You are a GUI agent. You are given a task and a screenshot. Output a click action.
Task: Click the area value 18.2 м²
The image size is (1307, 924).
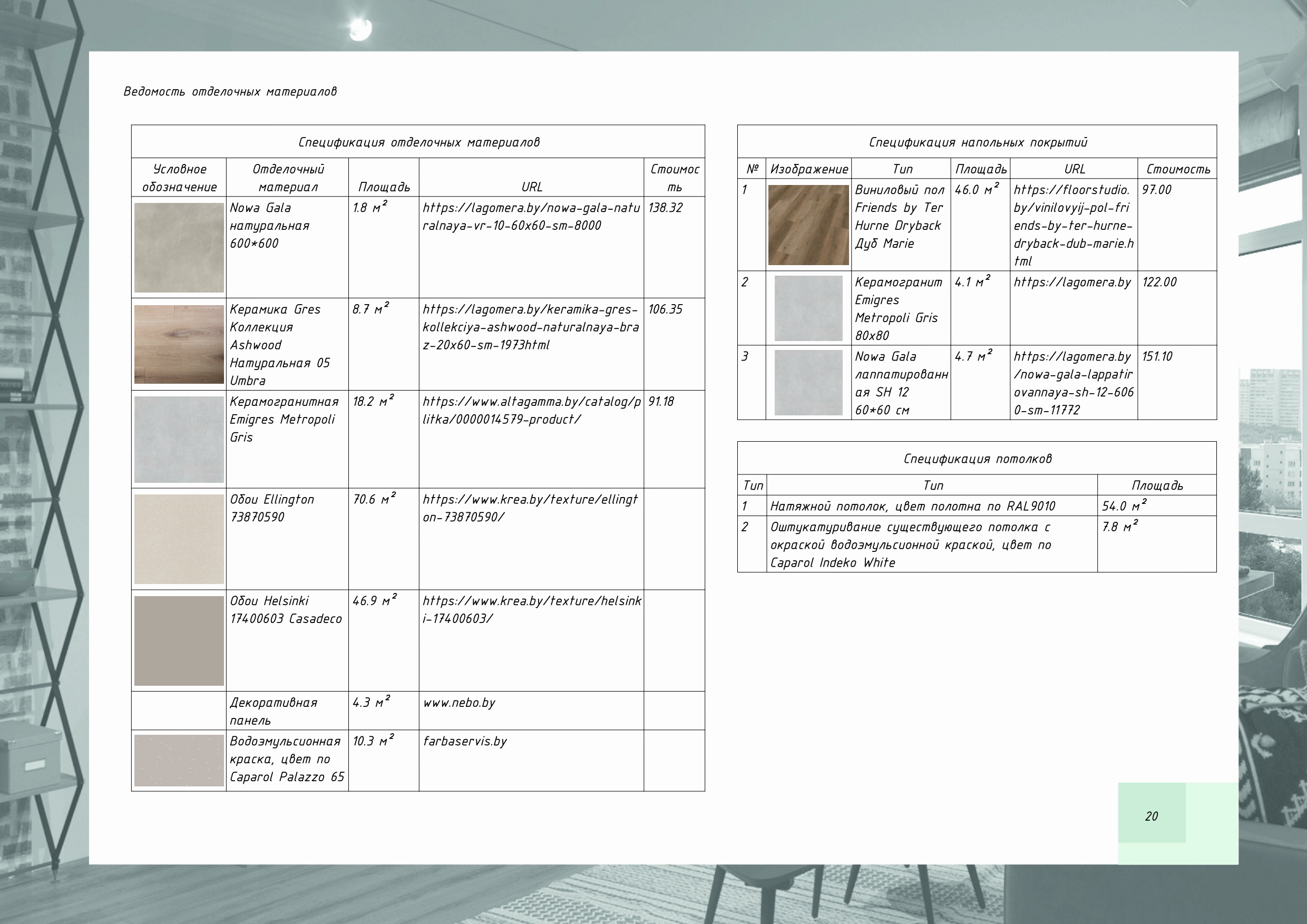click(374, 400)
